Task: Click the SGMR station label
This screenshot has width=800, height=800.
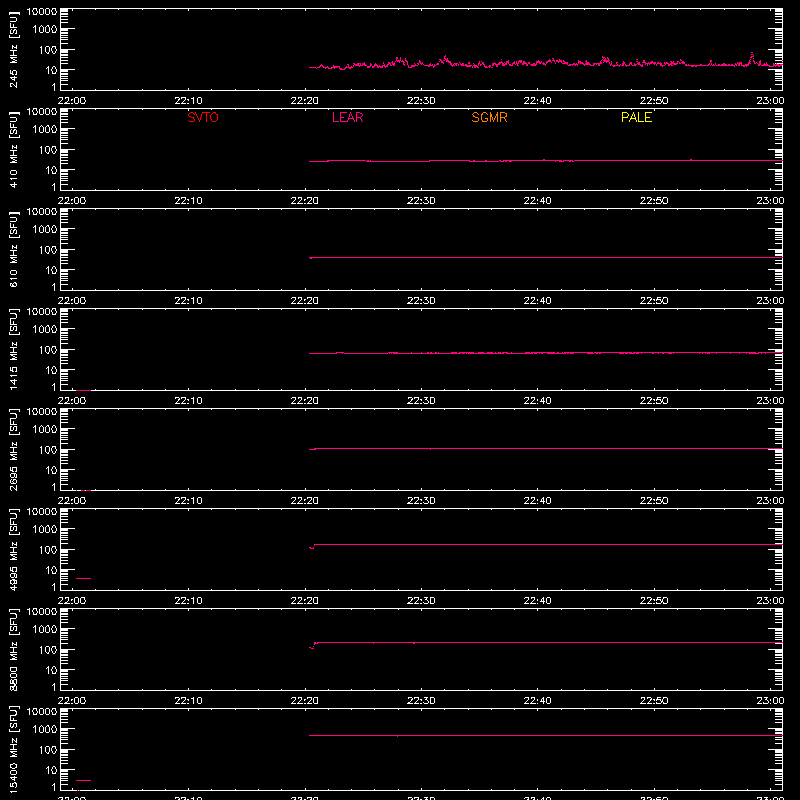Action: point(489,117)
